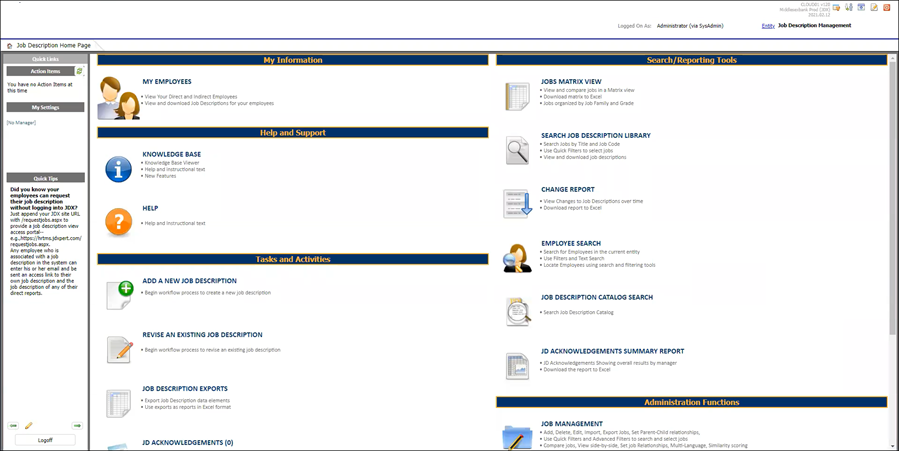This screenshot has height=451, width=899.
Task: Click the Employee Search icon
Action: pyautogui.click(x=517, y=257)
